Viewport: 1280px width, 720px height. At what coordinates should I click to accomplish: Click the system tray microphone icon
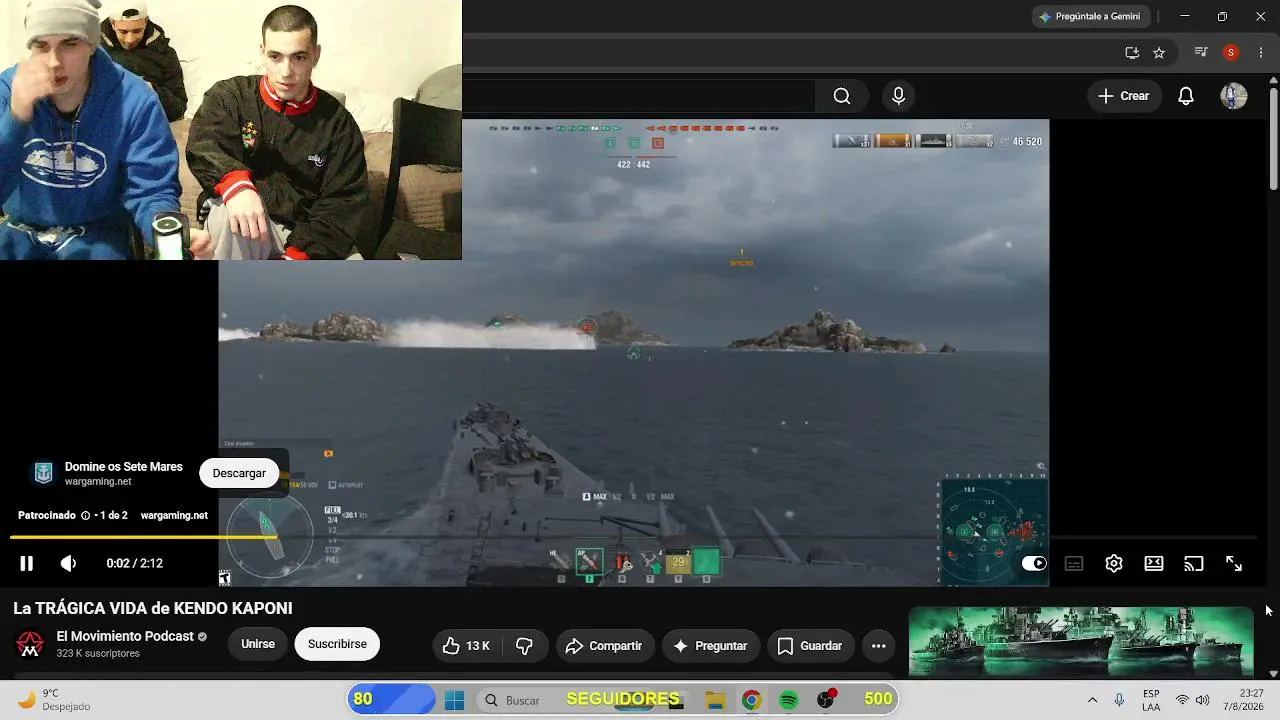[x=1119, y=700]
